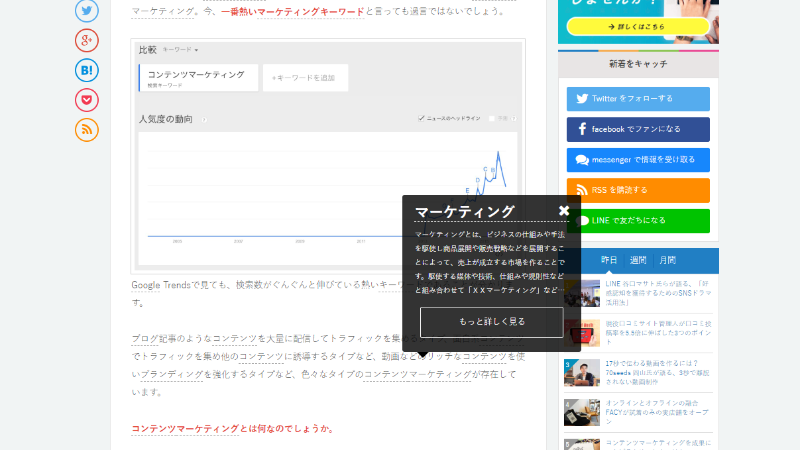
Task: Open article LINE 谷口マサト氏らが語る
Action: coord(658,293)
